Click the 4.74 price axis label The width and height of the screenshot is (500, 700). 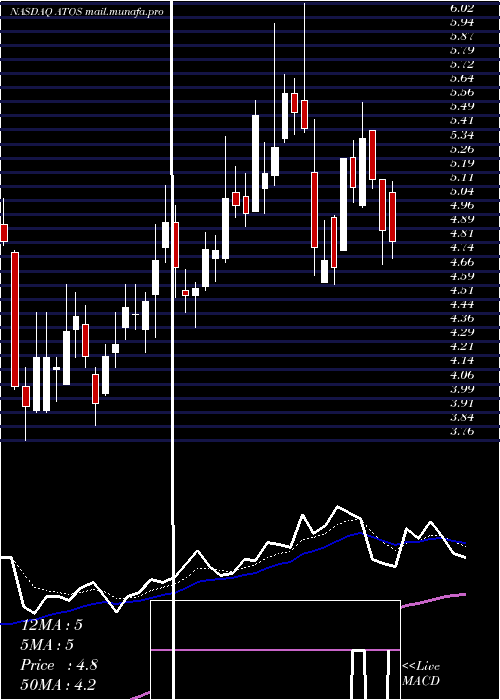(x=462, y=247)
